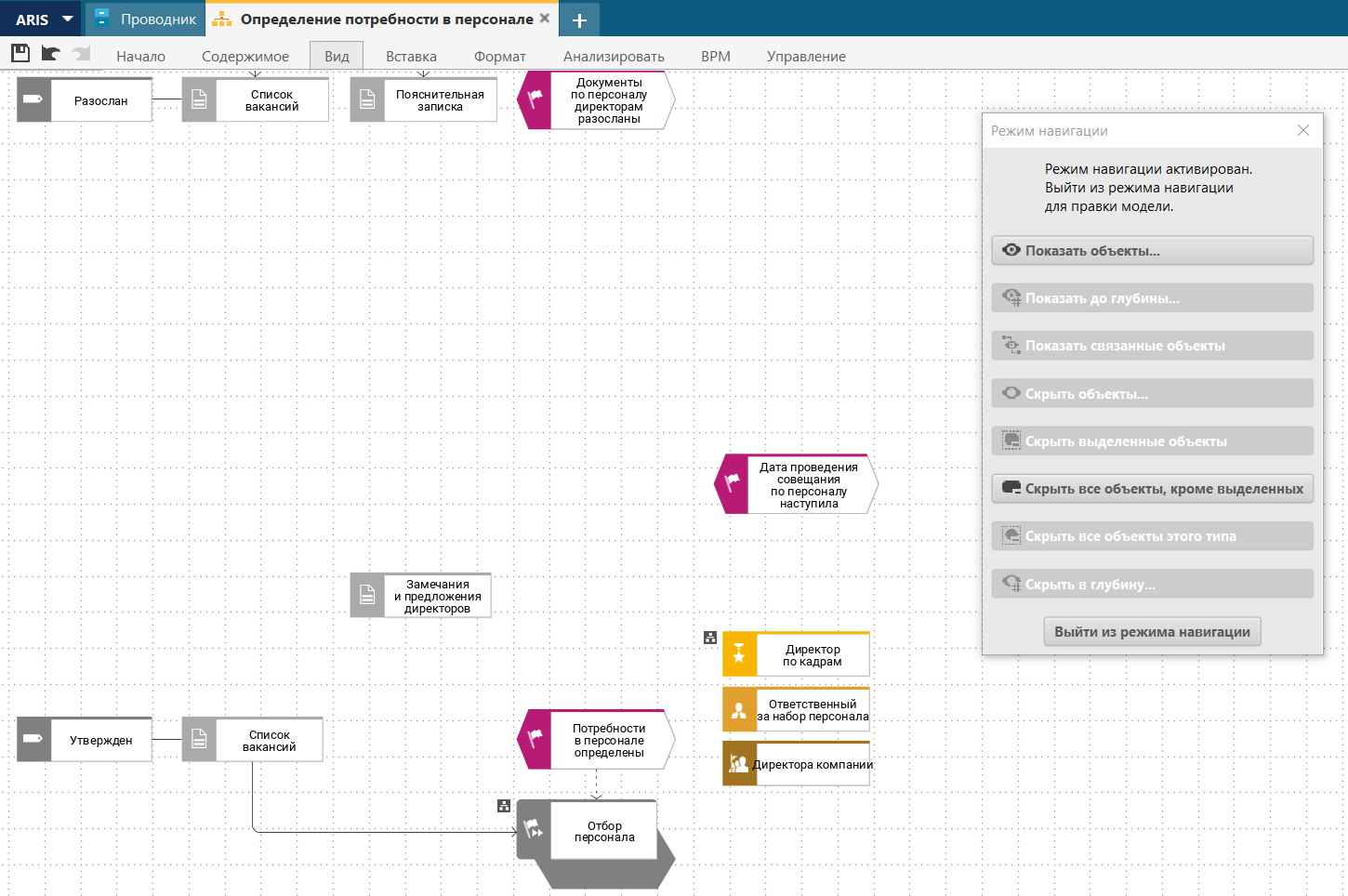Viewport: 1348px width, 896px height.
Task: Add a new tab with plus button
Action: (x=579, y=20)
